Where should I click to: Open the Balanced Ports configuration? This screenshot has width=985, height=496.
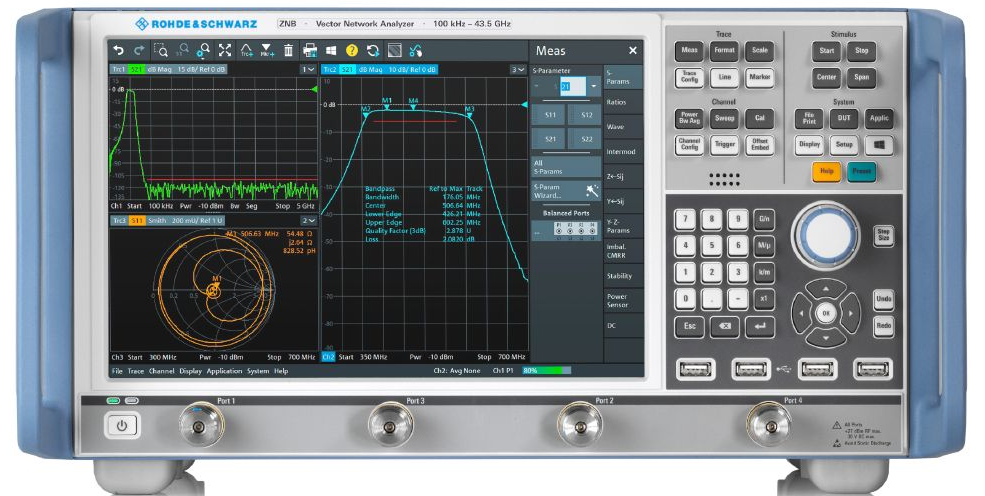click(x=567, y=231)
